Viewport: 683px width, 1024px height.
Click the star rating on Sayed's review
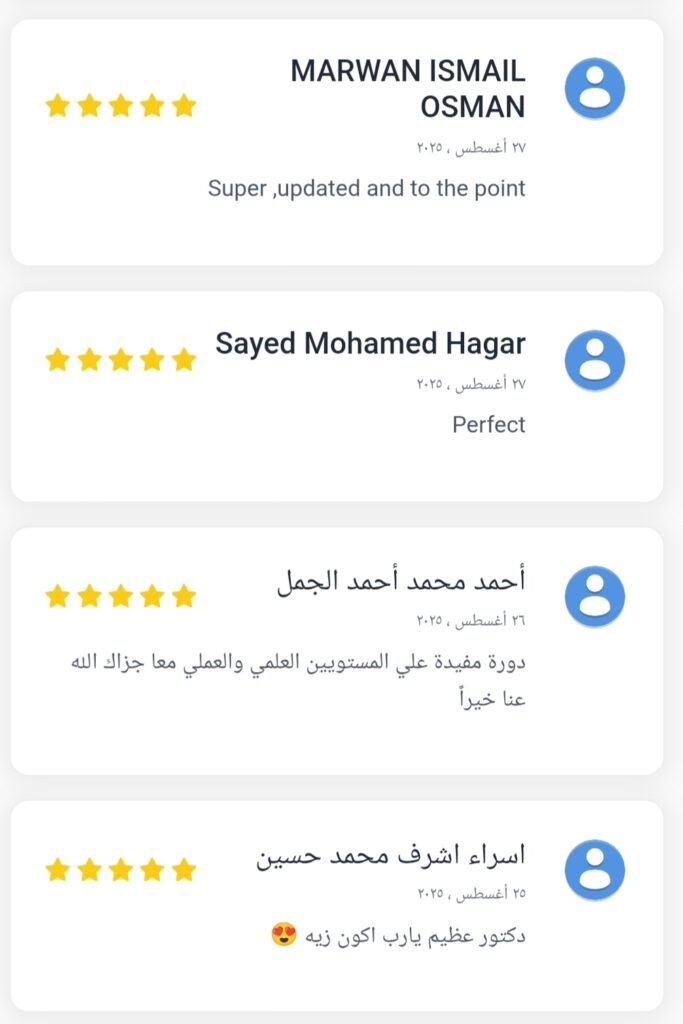121,360
